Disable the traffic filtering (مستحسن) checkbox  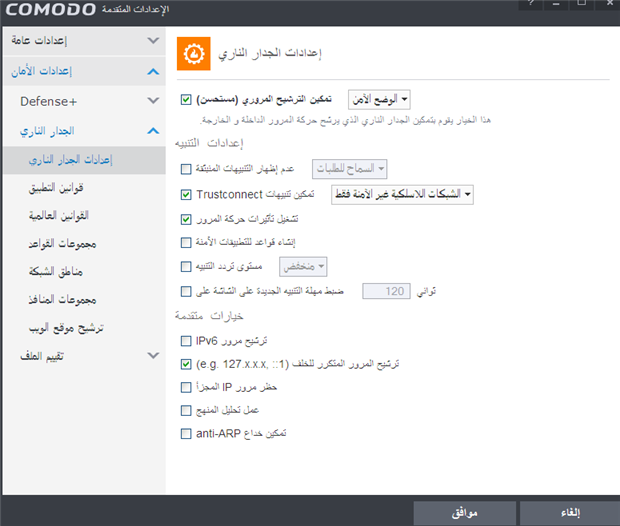click(x=187, y=100)
